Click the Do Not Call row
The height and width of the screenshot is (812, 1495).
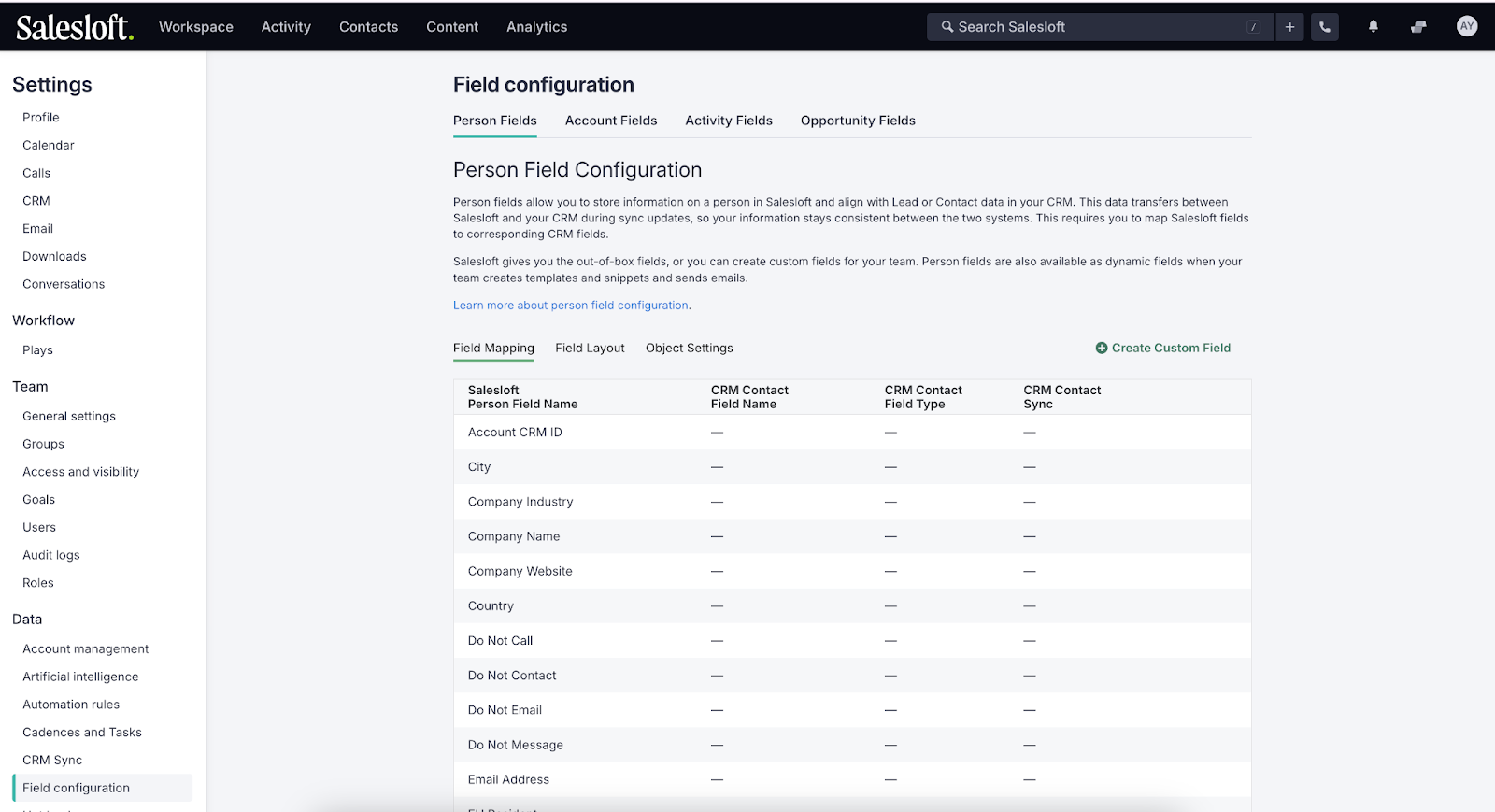point(852,641)
